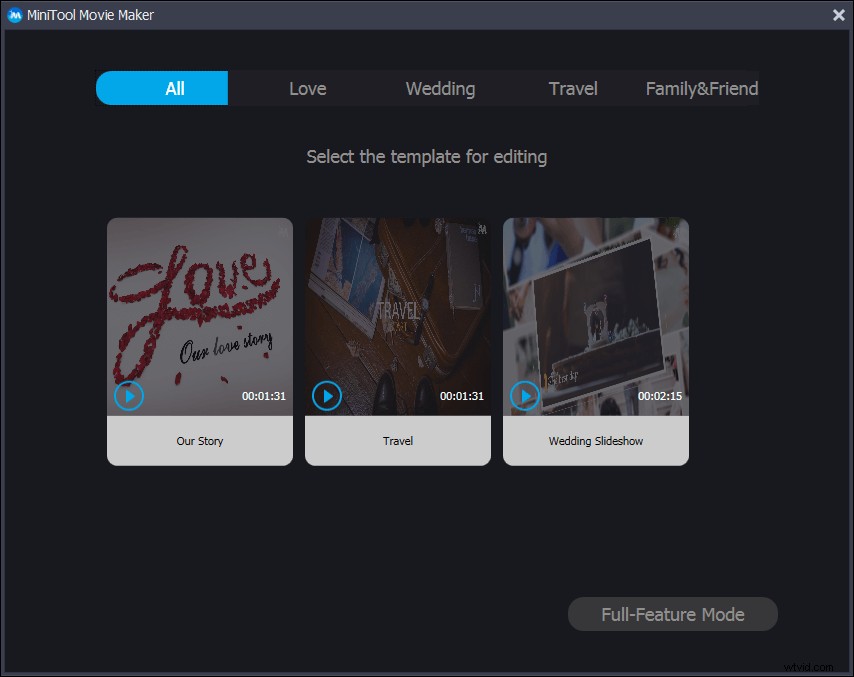Click the play icon on Travel template
Screen dimensions: 854x677
[x=326, y=396]
